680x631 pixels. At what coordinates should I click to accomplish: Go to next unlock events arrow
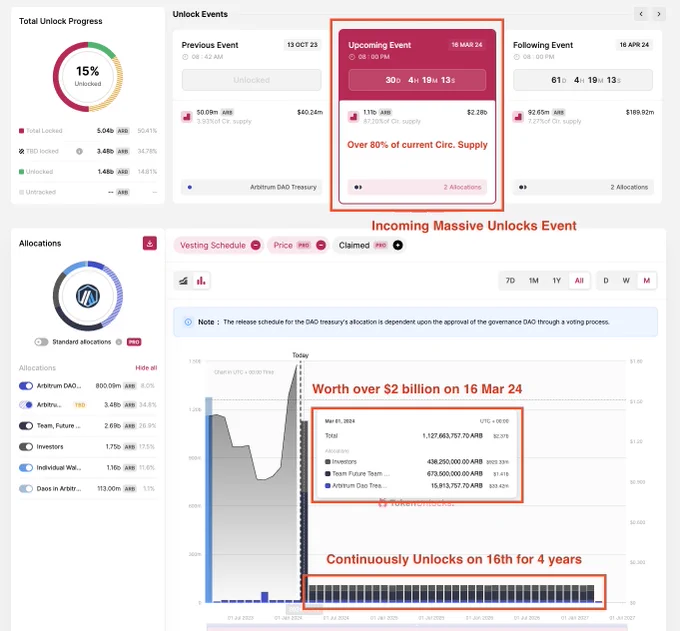[x=659, y=14]
